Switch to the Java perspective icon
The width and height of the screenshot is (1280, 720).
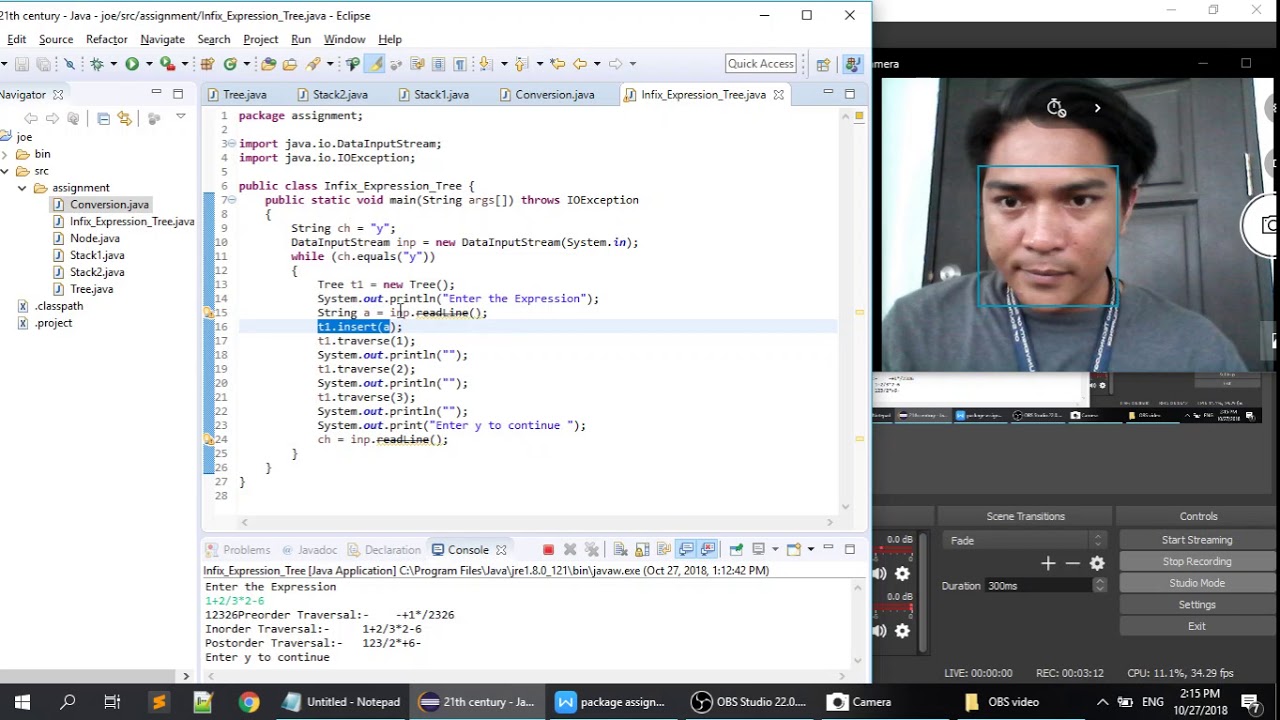pos(852,64)
